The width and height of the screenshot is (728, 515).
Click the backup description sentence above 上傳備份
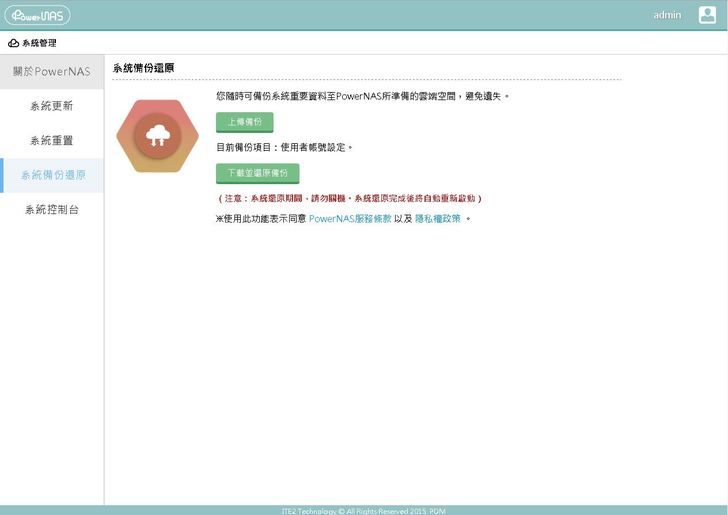(x=362, y=96)
